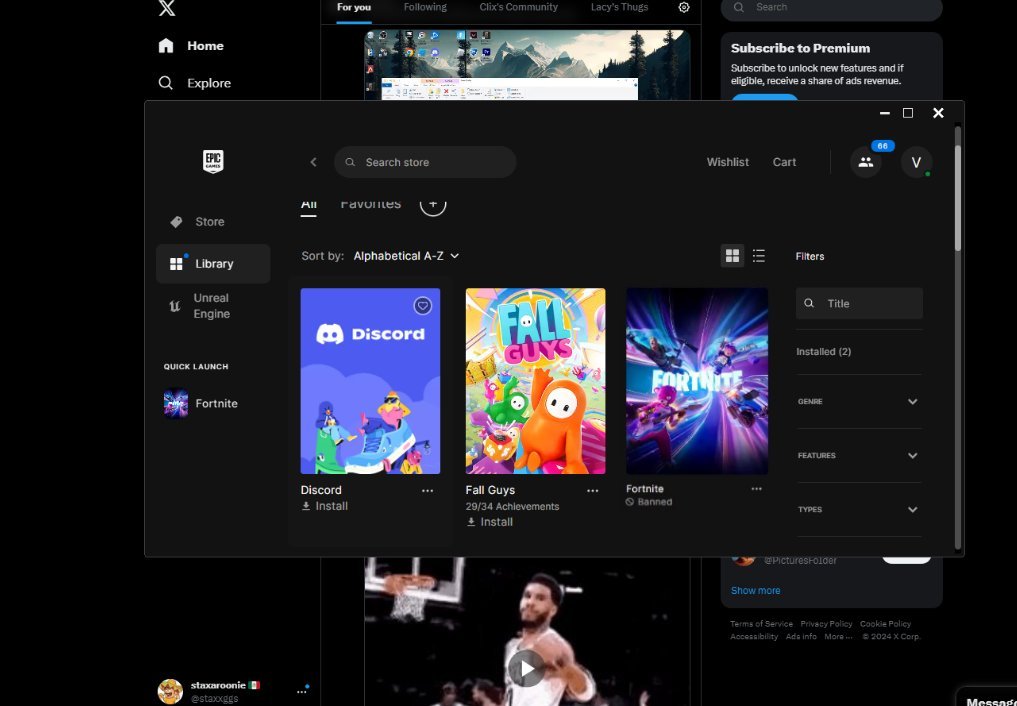Image resolution: width=1017 pixels, height=706 pixels.
Task: Switch to the Favorites tab
Action: pos(370,204)
